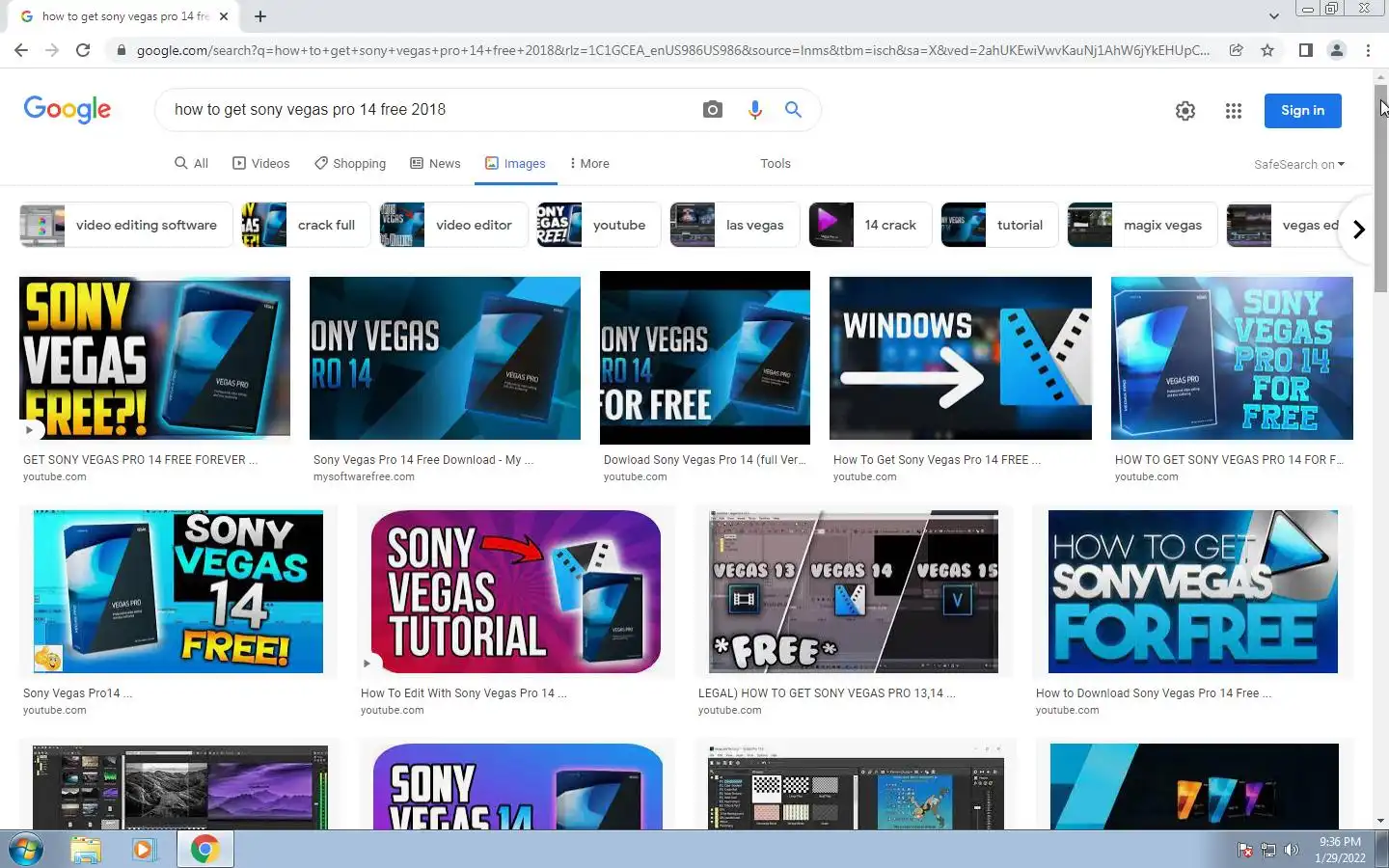Click the Chrome taskbar icon

(204, 850)
